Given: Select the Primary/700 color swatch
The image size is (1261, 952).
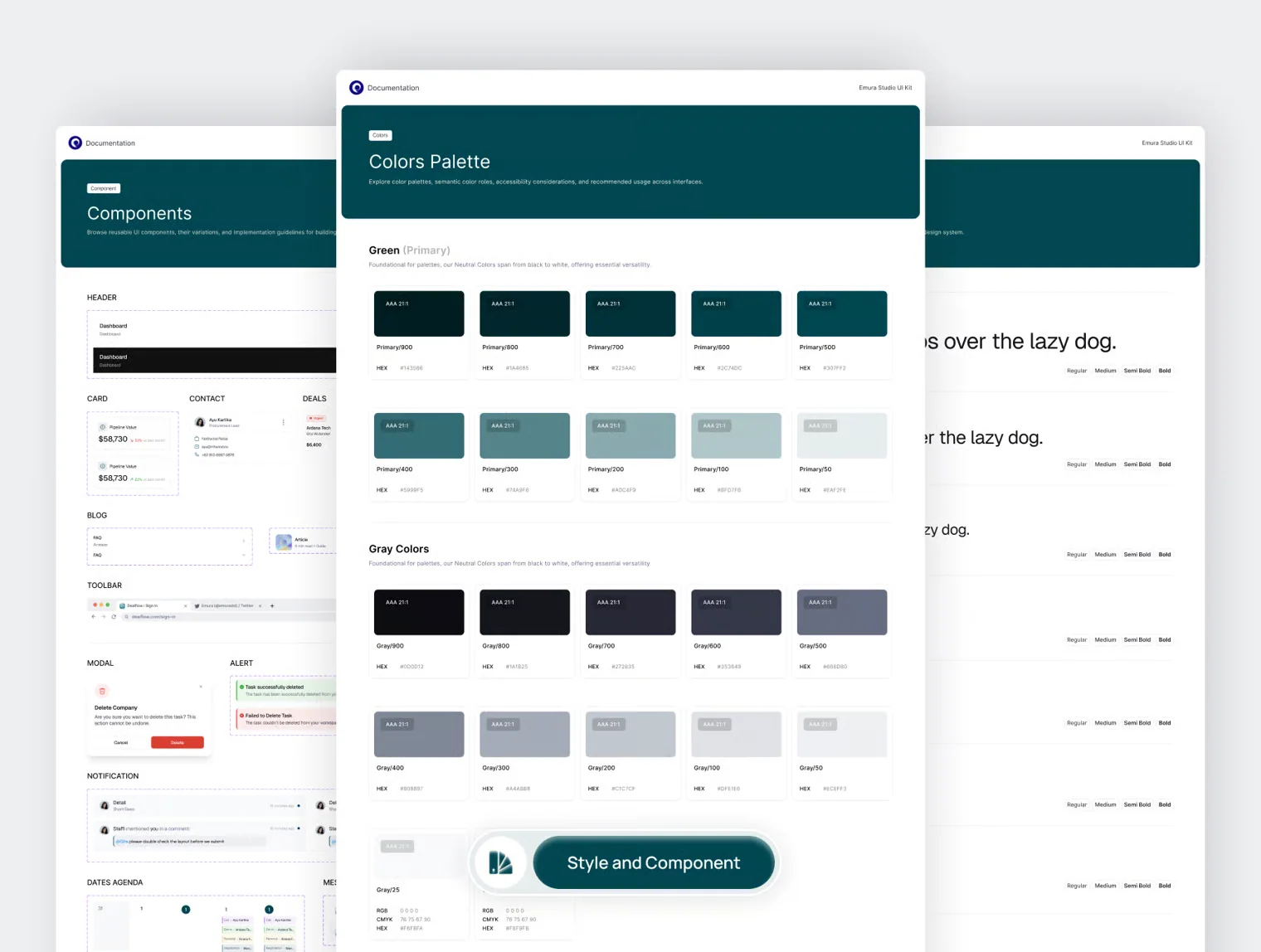Looking at the screenshot, I should (630, 313).
